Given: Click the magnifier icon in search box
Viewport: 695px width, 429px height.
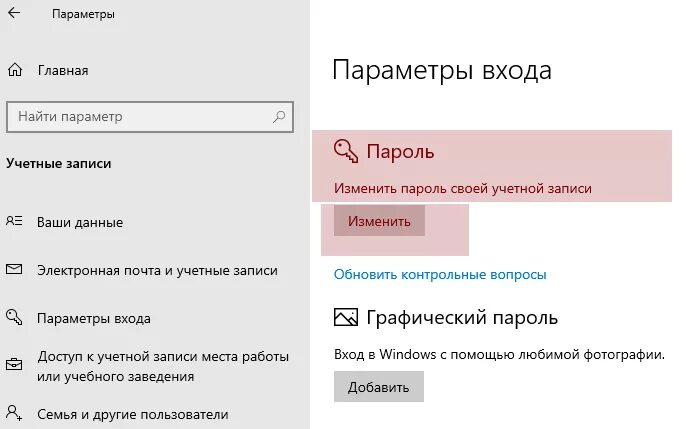Looking at the screenshot, I should (279, 117).
